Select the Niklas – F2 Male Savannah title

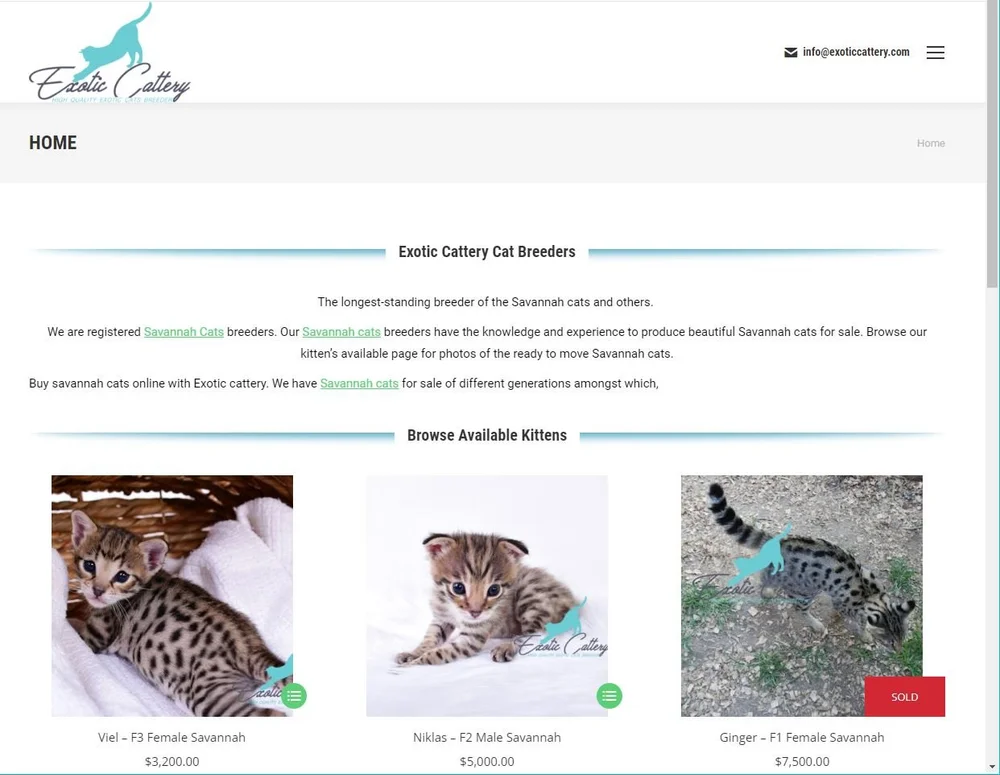pyautogui.click(x=487, y=737)
